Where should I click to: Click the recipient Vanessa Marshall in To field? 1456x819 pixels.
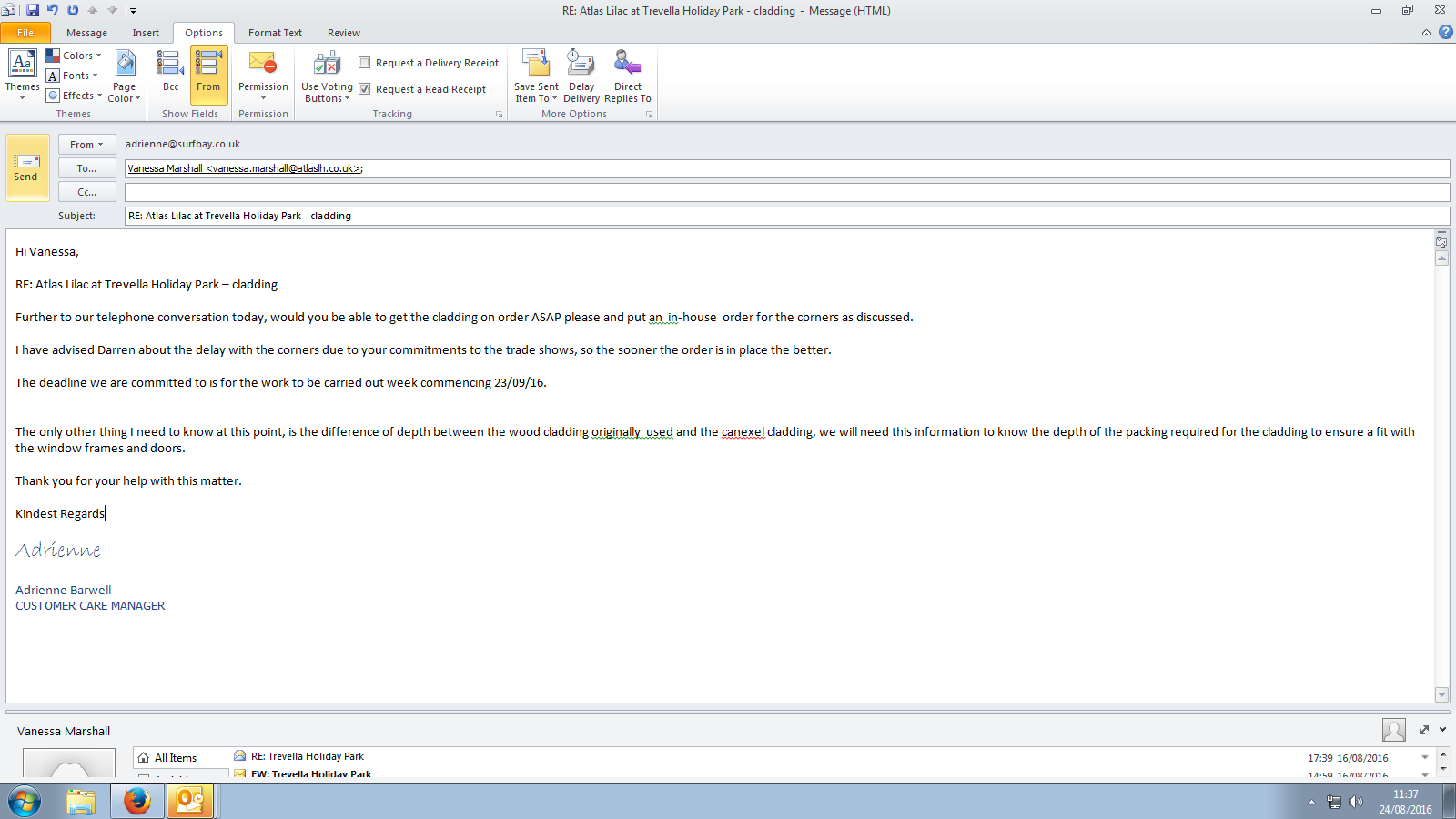tap(244, 168)
